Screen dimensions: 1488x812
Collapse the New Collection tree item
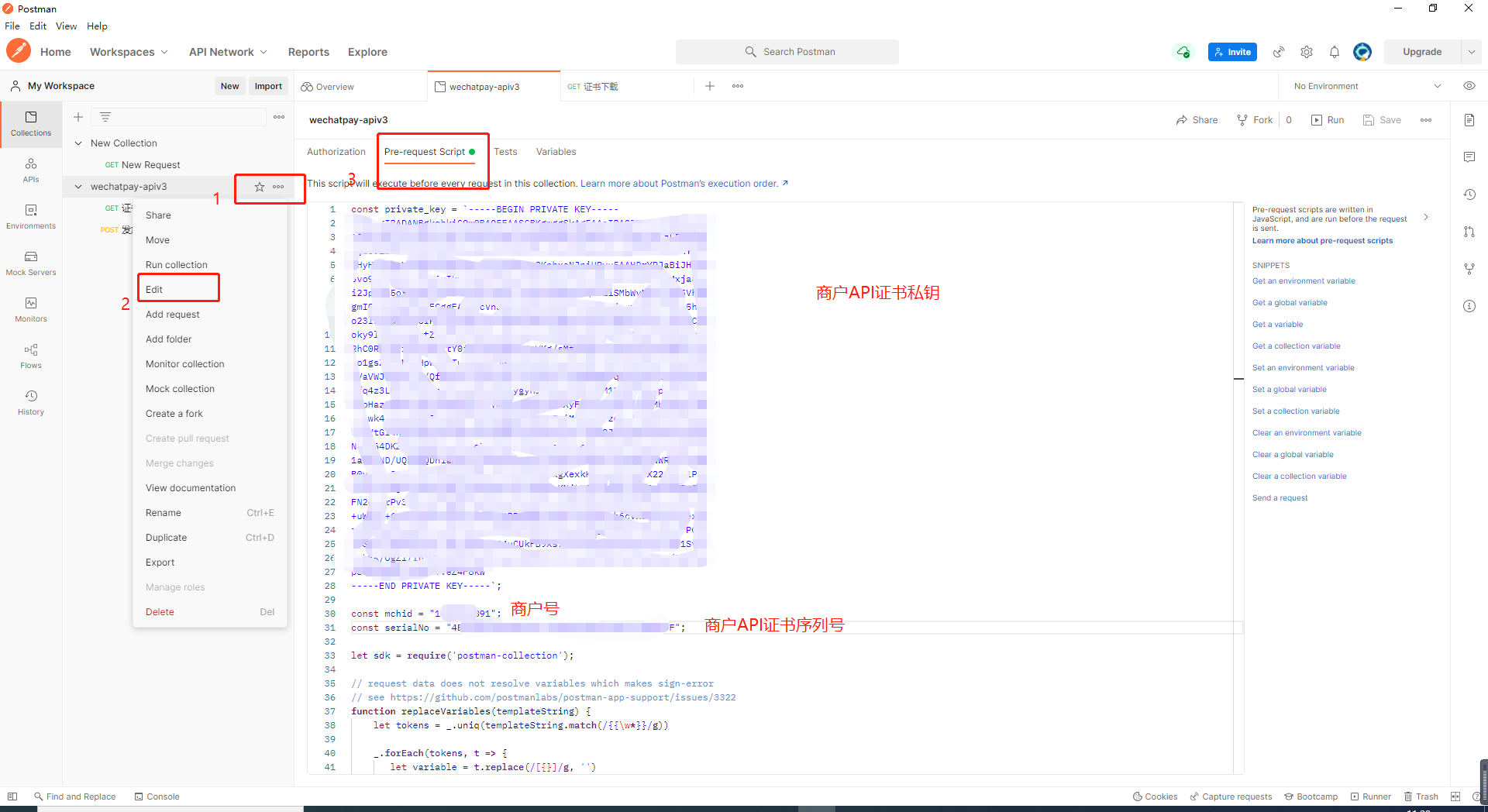[78, 143]
